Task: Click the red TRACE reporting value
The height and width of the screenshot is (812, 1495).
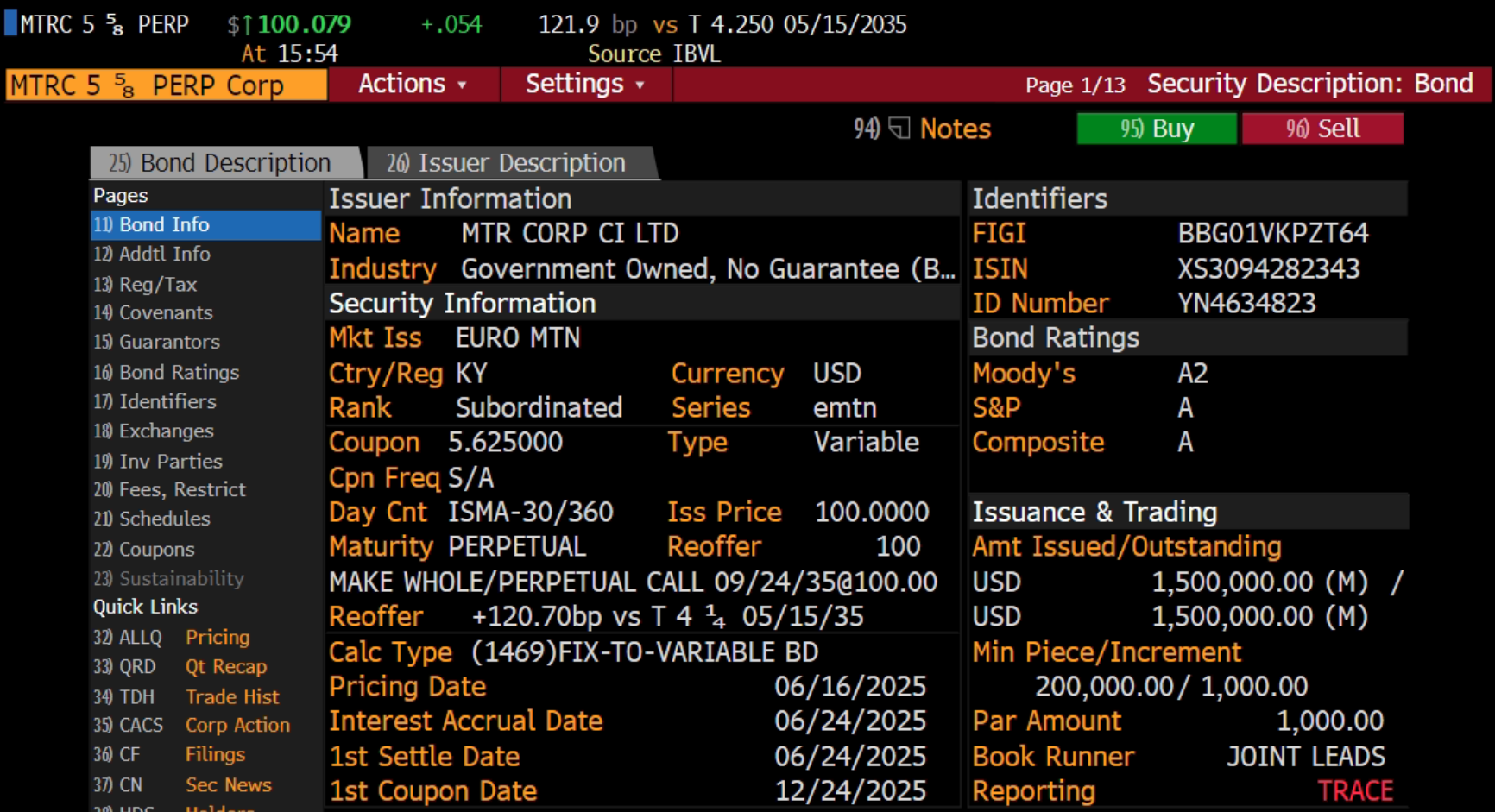Action: coord(1355,791)
